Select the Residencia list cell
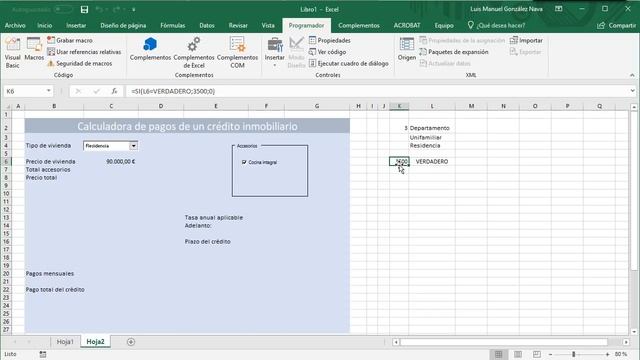The image size is (640, 360). tap(432, 146)
